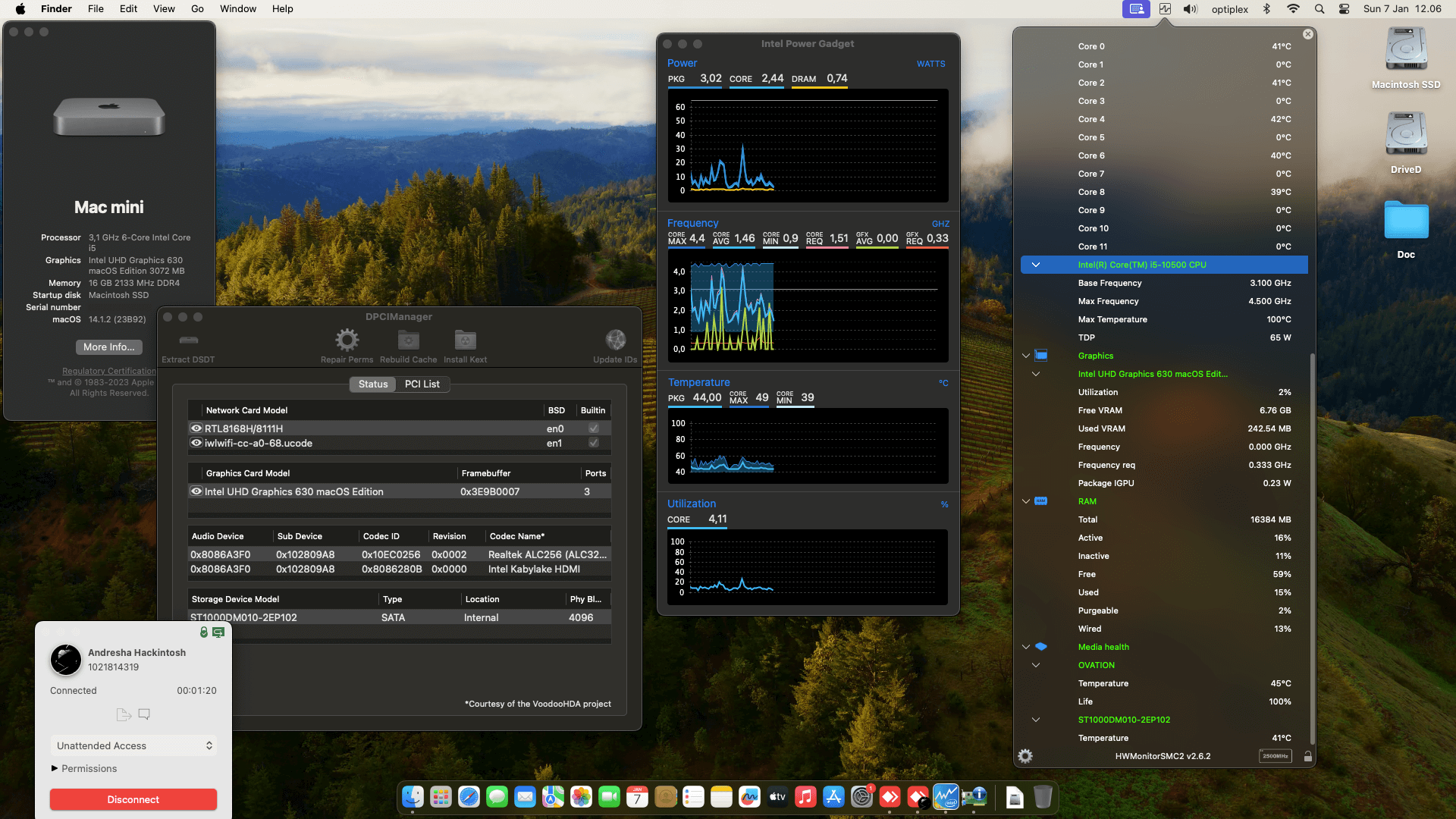Click the Graphics card icon in HWMonitor list
Image resolution: width=1456 pixels, height=819 pixels.
point(1041,355)
